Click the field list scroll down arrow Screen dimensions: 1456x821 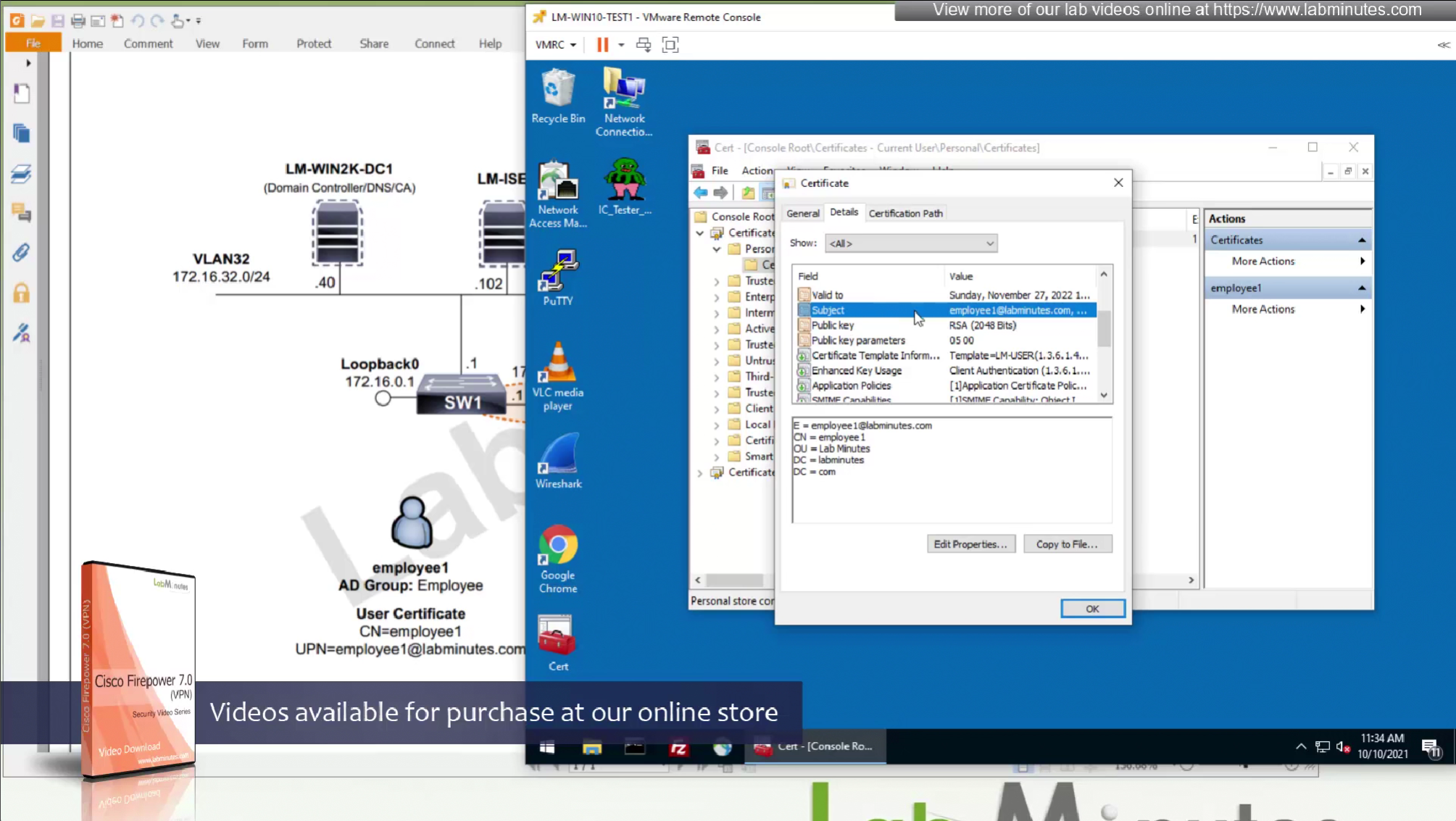point(1104,396)
